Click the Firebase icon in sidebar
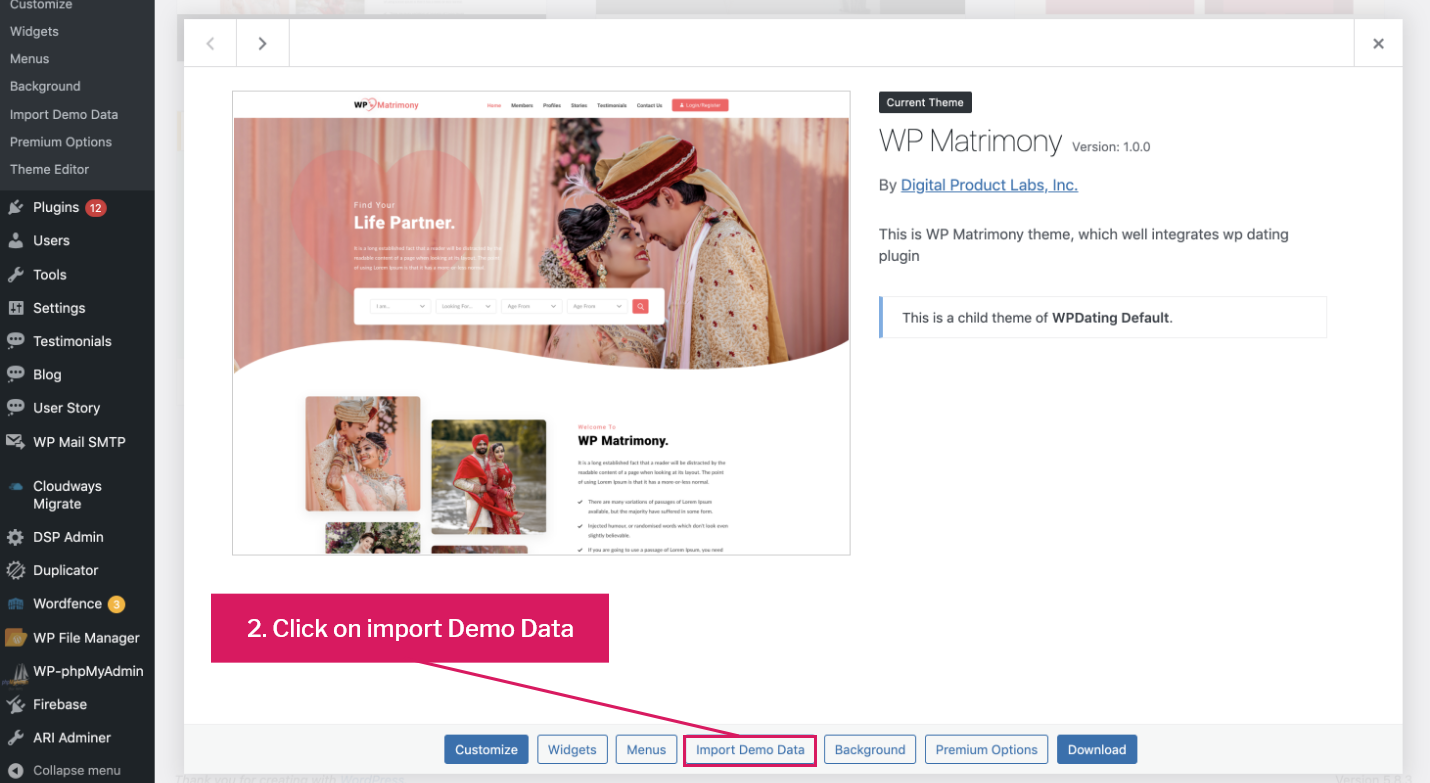Viewport: 1430px width, 783px height. tap(15, 705)
